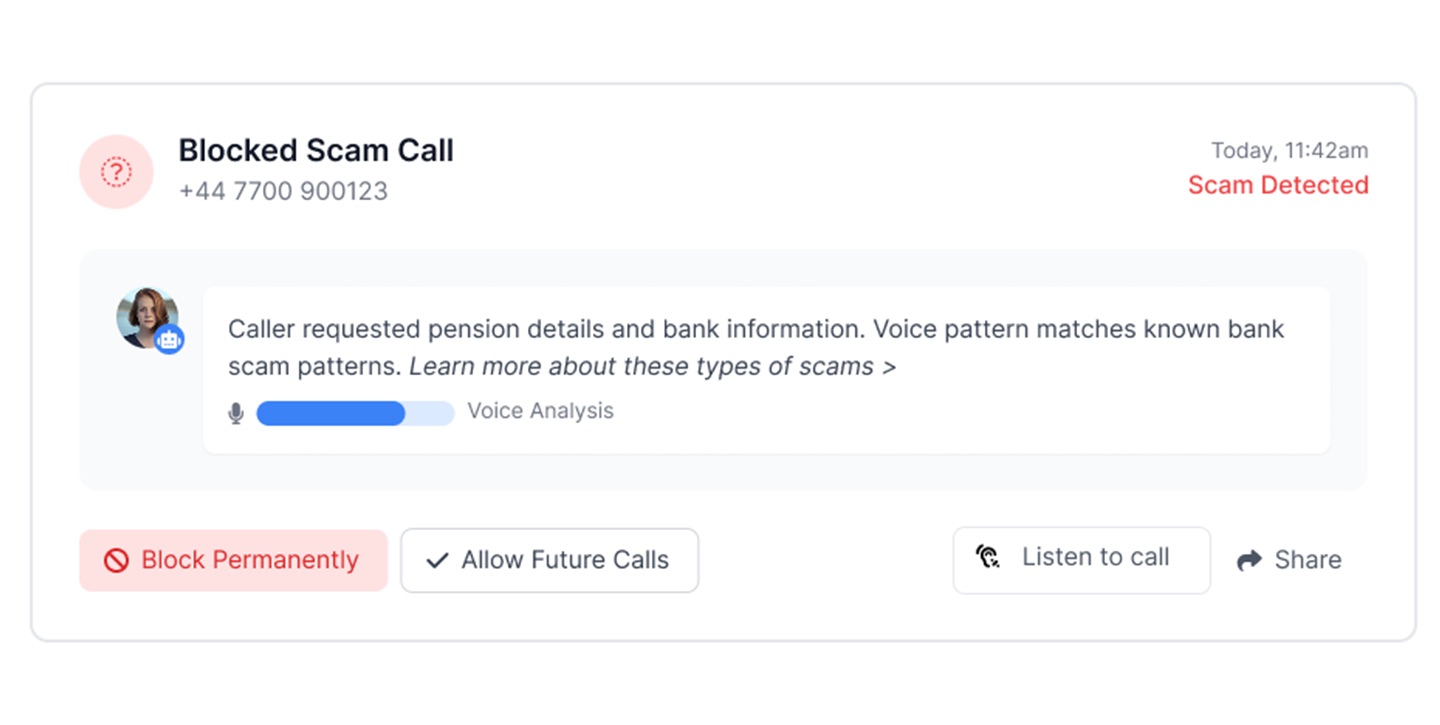Expand details via the arrow after scams link
Screen dimensions: 1440x725
pos(891,366)
